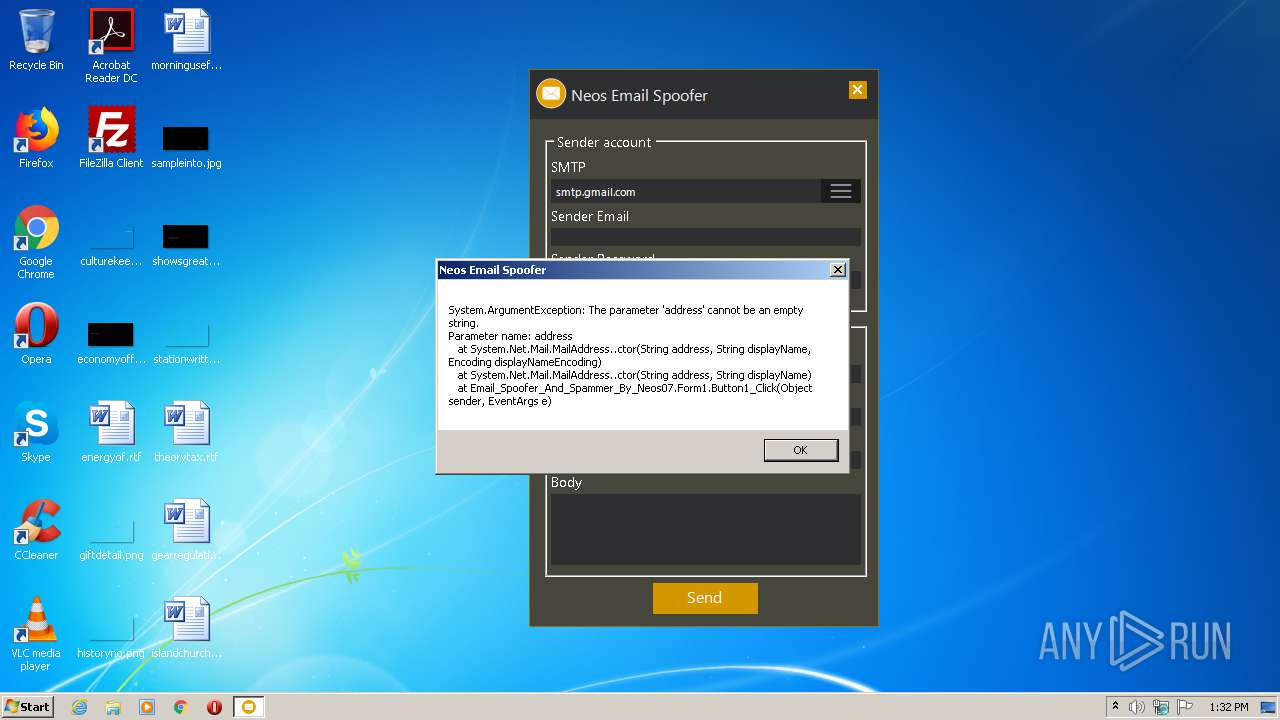Select giftdetail.png desktop file
1280x720 pixels.
tap(111, 540)
